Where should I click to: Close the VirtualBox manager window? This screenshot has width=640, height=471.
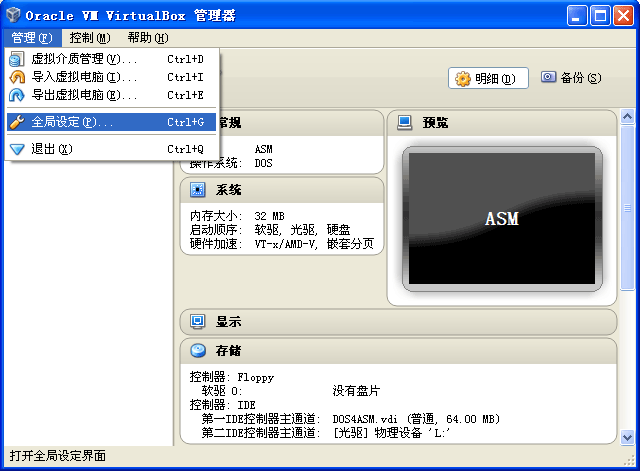coord(624,16)
